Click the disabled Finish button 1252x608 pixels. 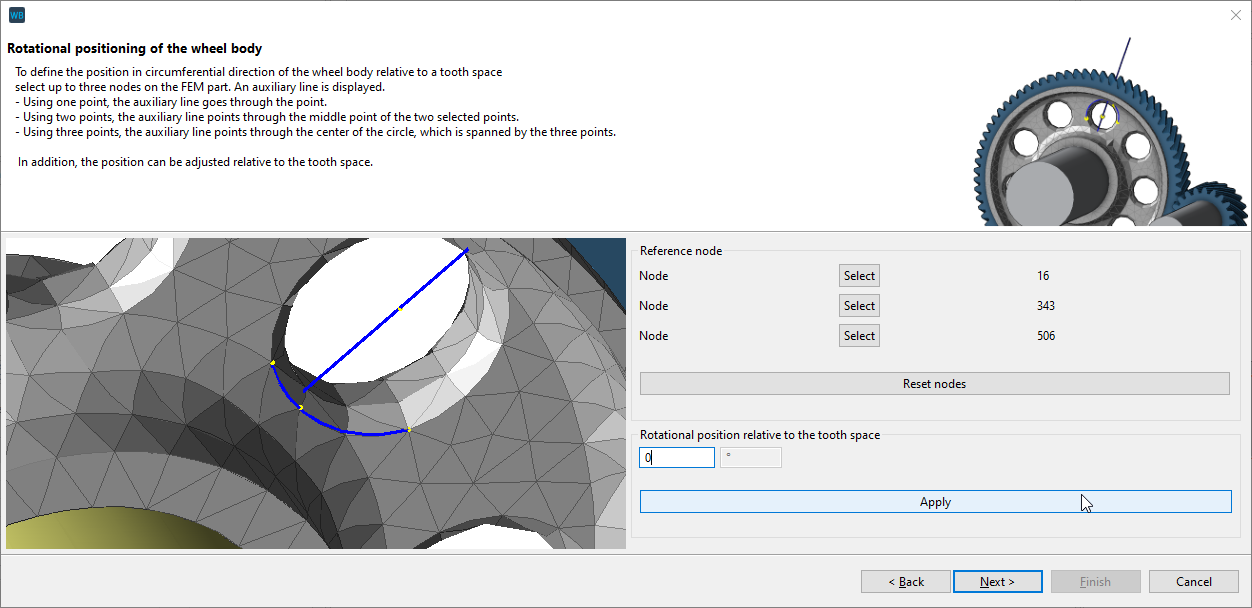point(1095,581)
